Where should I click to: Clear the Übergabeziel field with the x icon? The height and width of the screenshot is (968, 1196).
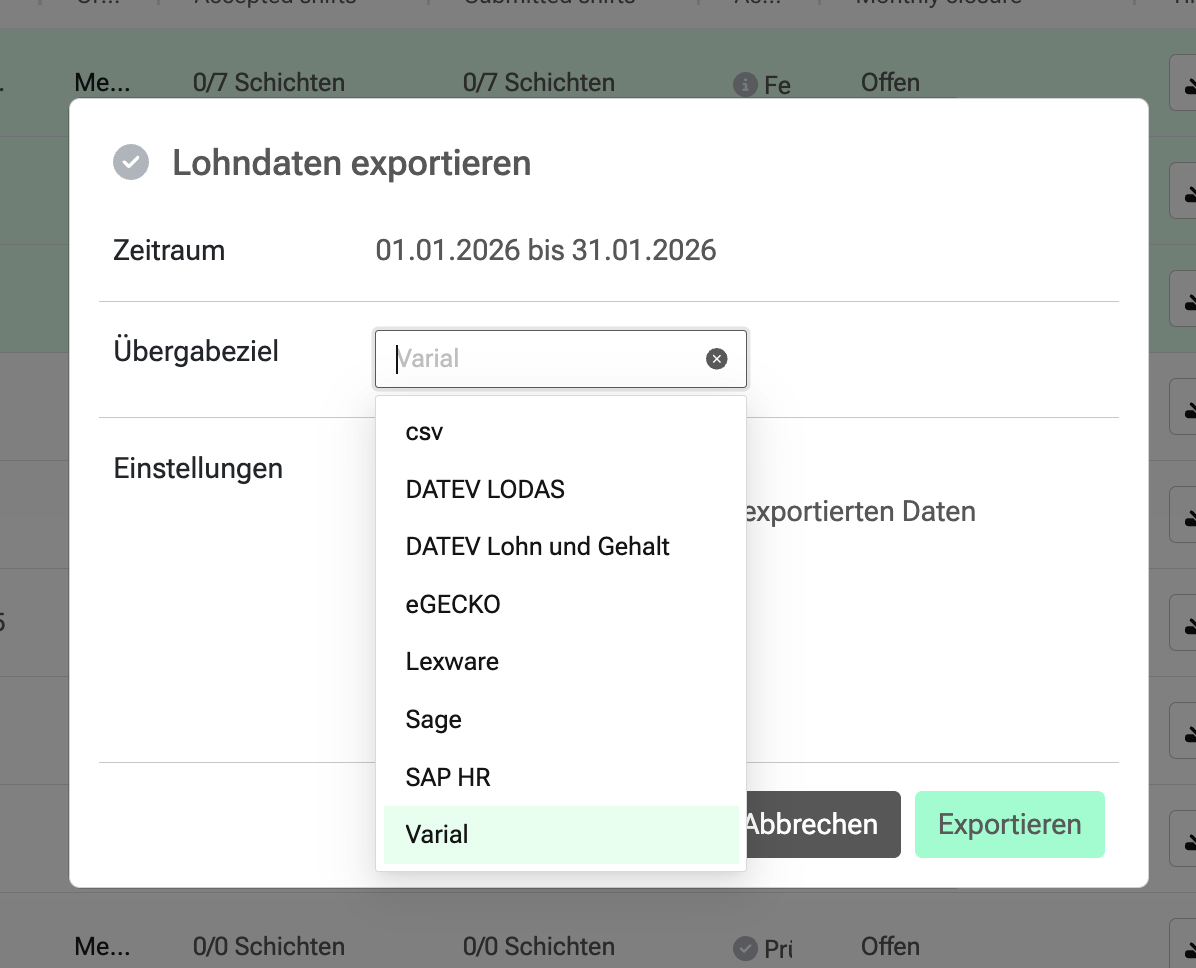tap(716, 359)
